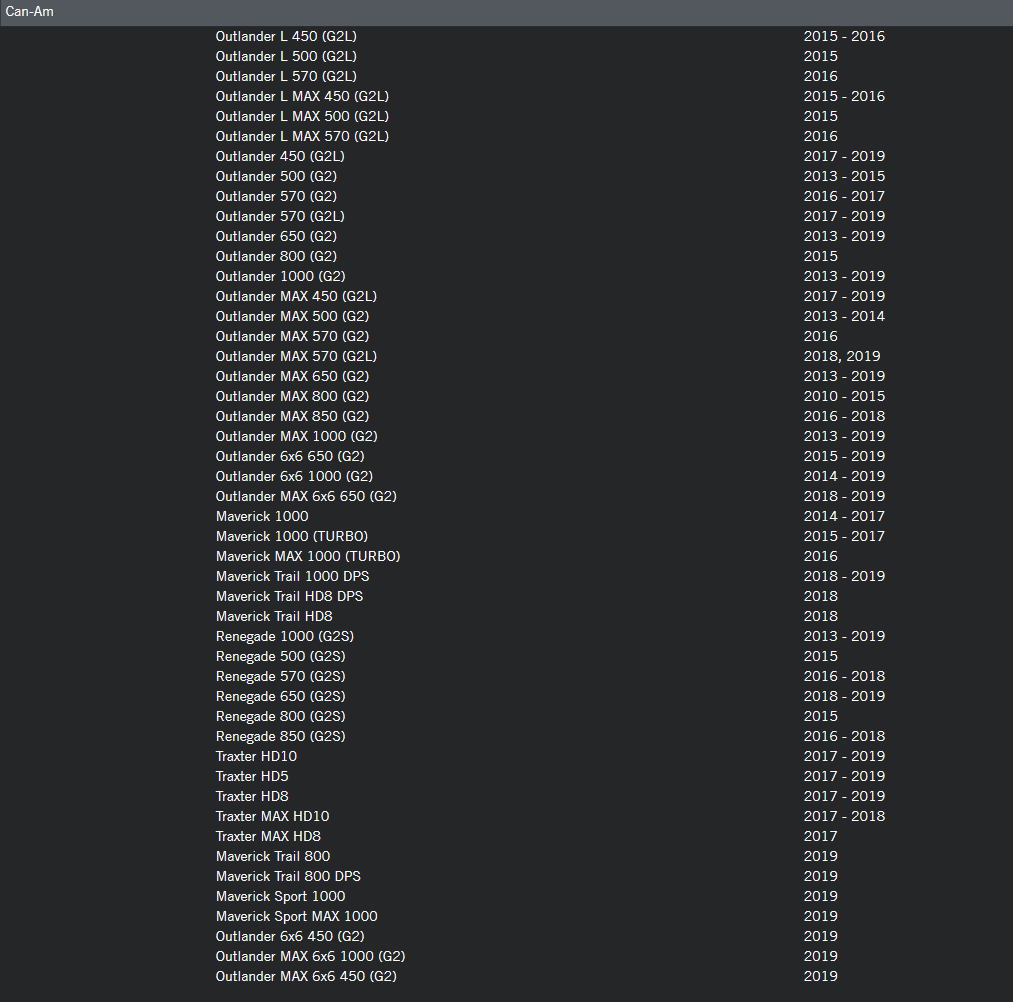Click Outlander 1000 (G2) model name
Image resolution: width=1013 pixels, height=1002 pixels.
click(x=281, y=277)
